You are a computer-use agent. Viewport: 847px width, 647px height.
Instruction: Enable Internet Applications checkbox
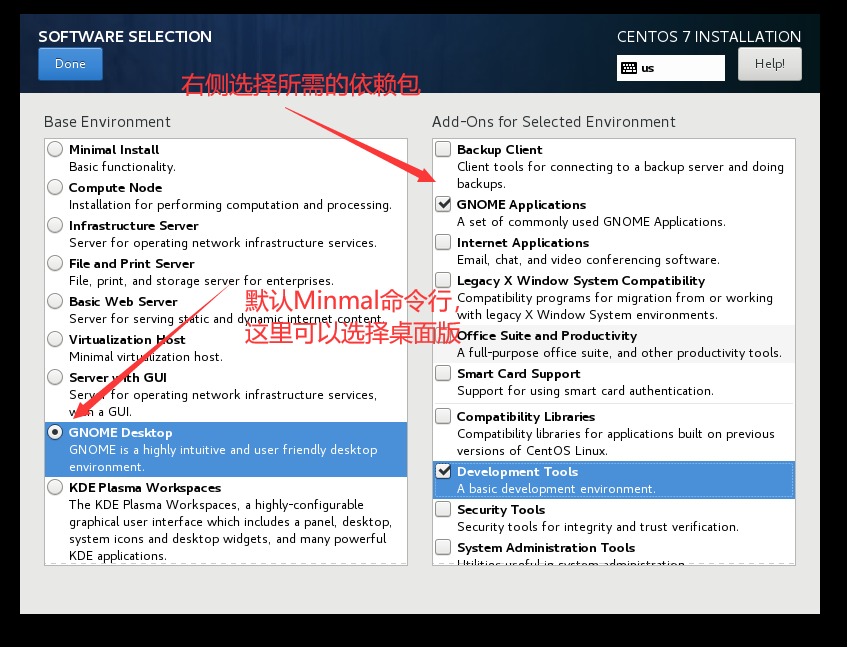point(443,242)
